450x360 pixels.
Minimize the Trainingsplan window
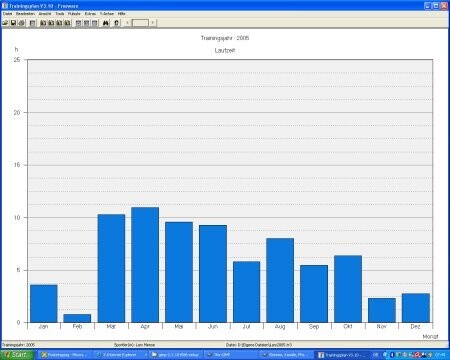point(428,6)
